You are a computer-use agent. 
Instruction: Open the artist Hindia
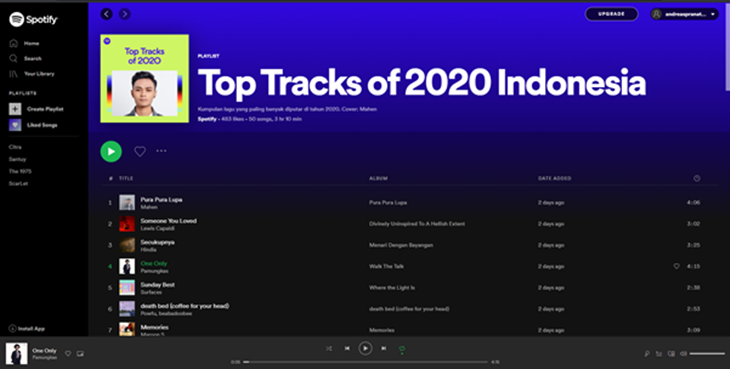click(x=149, y=250)
